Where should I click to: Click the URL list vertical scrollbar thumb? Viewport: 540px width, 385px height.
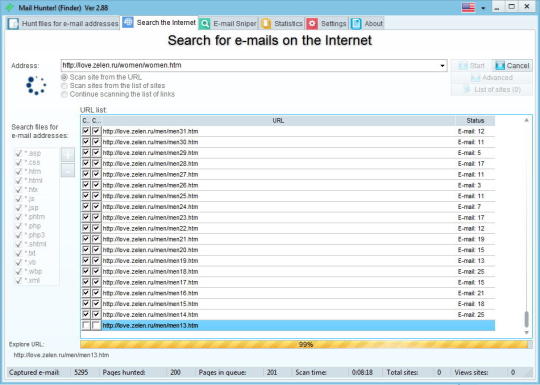pyautogui.click(x=526, y=319)
